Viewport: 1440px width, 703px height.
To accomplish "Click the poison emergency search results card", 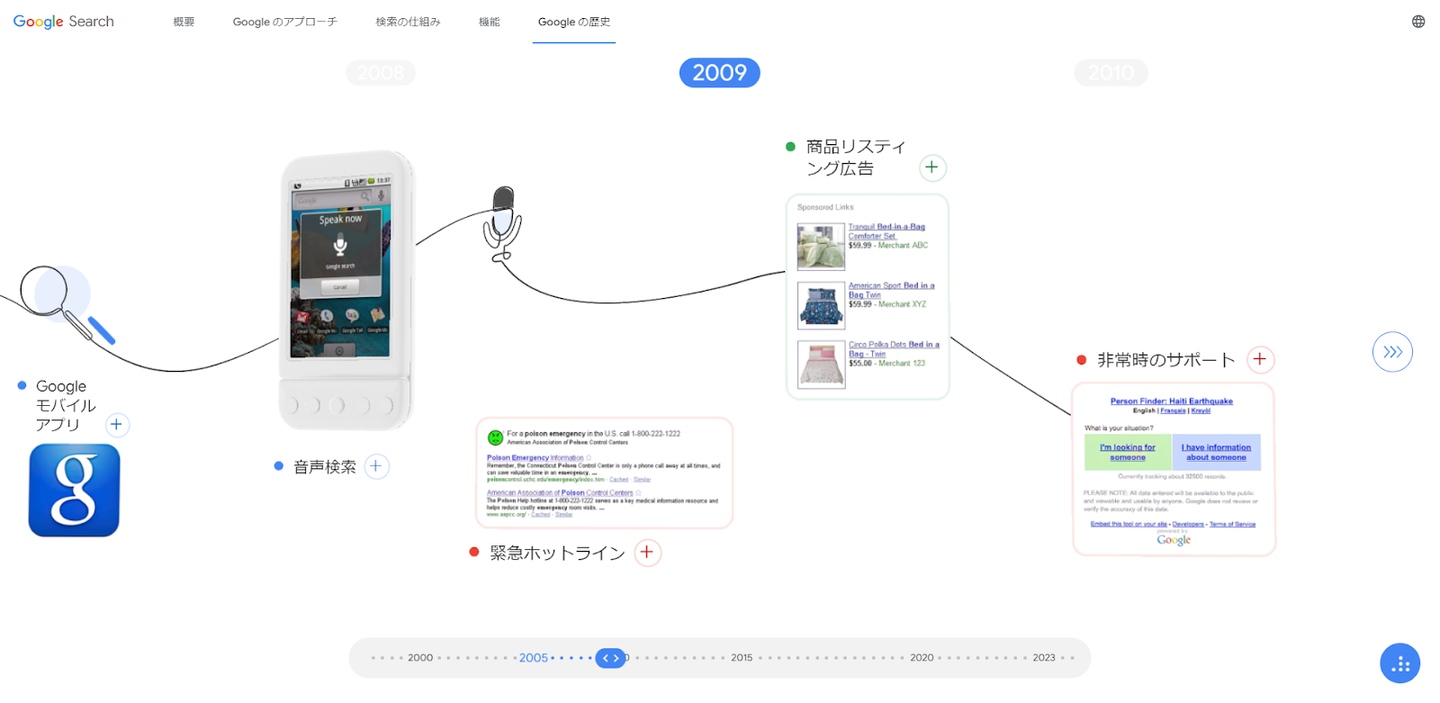I will click(605, 473).
